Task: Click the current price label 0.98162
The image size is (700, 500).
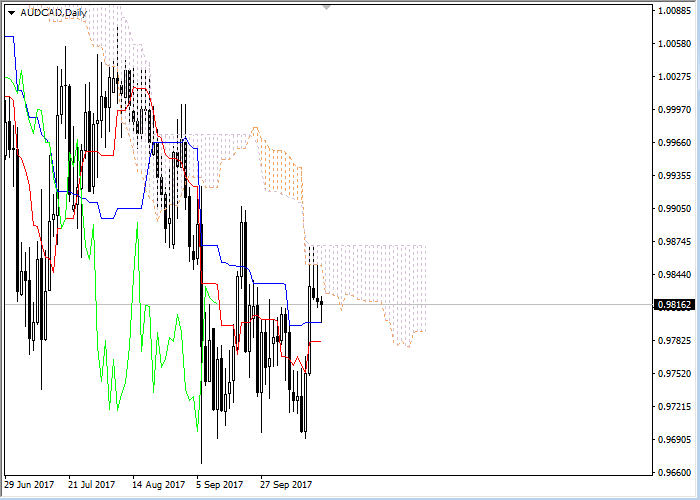Action: (675, 305)
